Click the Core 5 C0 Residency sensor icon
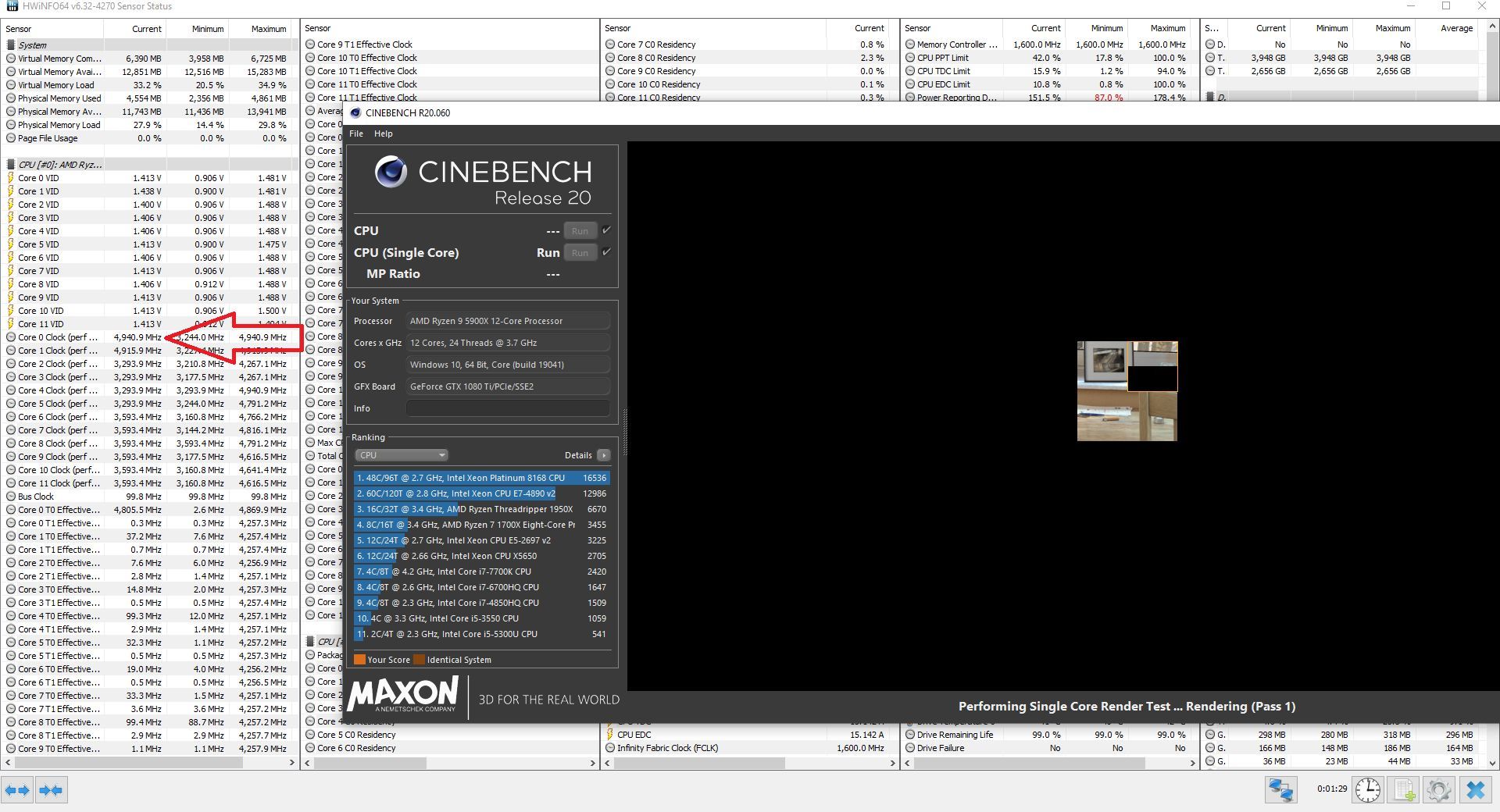This screenshot has width=1500, height=812. coord(310,735)
